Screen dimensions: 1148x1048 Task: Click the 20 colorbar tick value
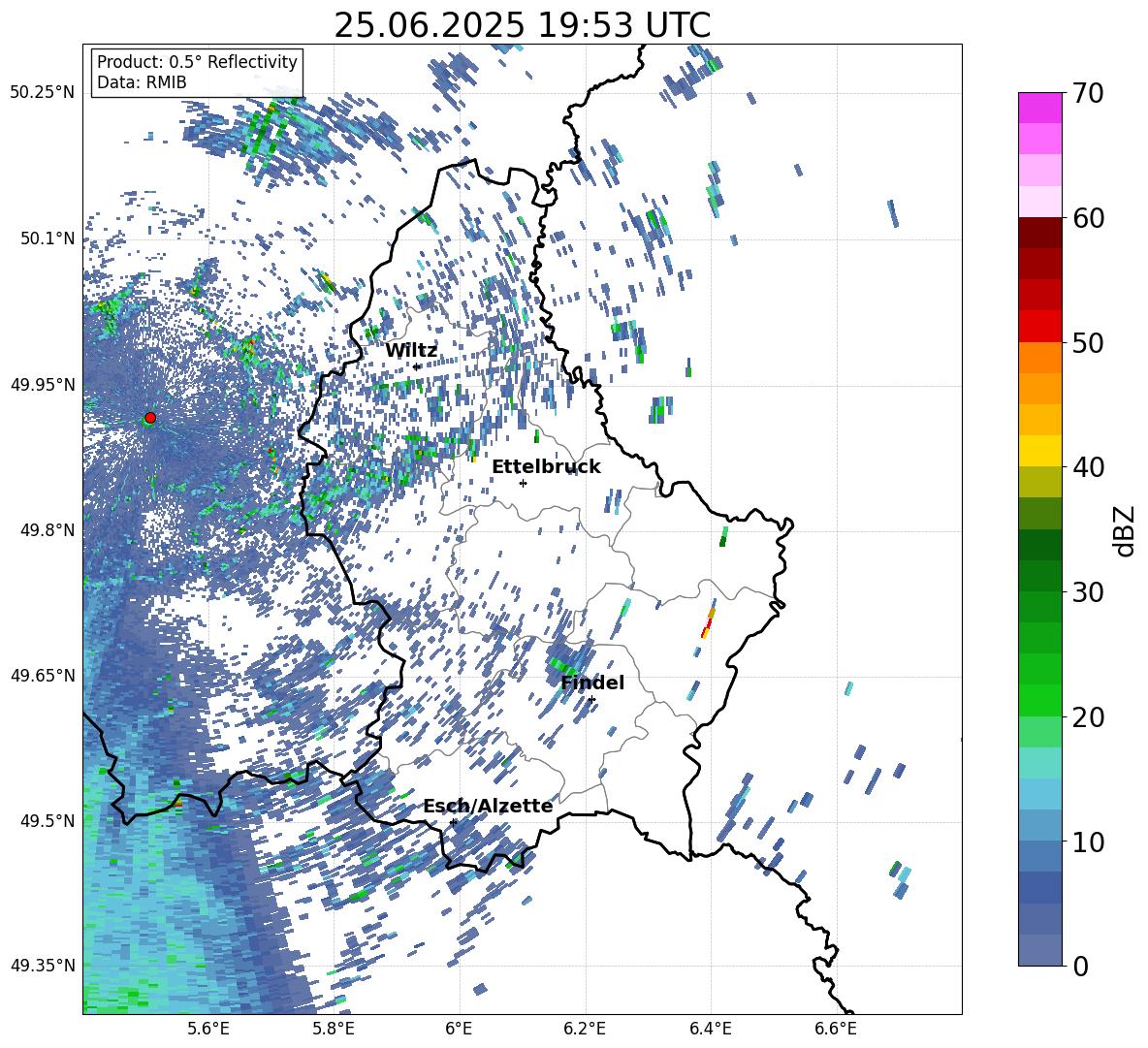(x=1087, y=716)
